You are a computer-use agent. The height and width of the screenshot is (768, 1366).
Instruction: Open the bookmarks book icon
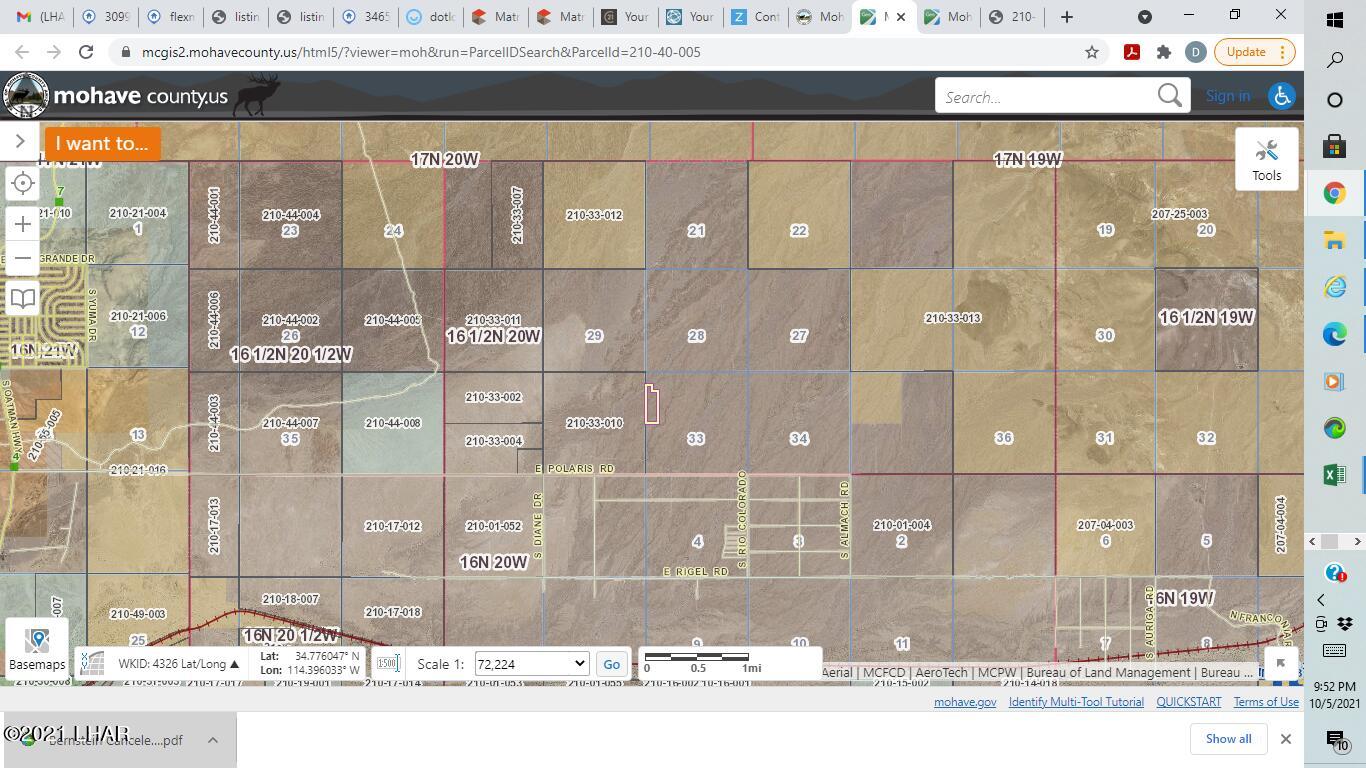tap(23, 298)
